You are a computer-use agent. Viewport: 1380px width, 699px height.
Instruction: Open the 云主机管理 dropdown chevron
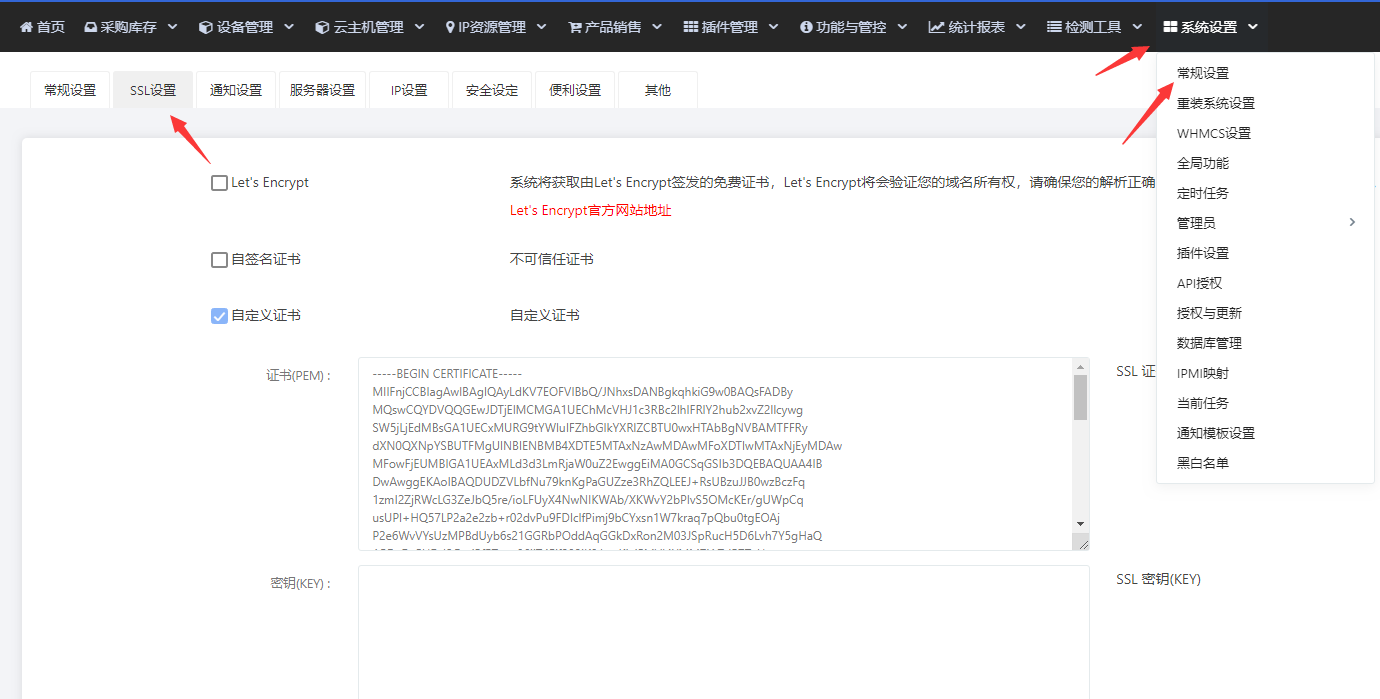pyautogui.click(x=419, y=27)
